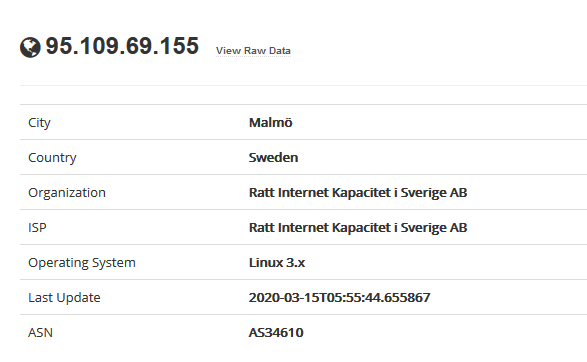Select the IP address heading 95.109.69.155
The width and height of the screenshot is (587, 362).
click(x=122, y=46)
